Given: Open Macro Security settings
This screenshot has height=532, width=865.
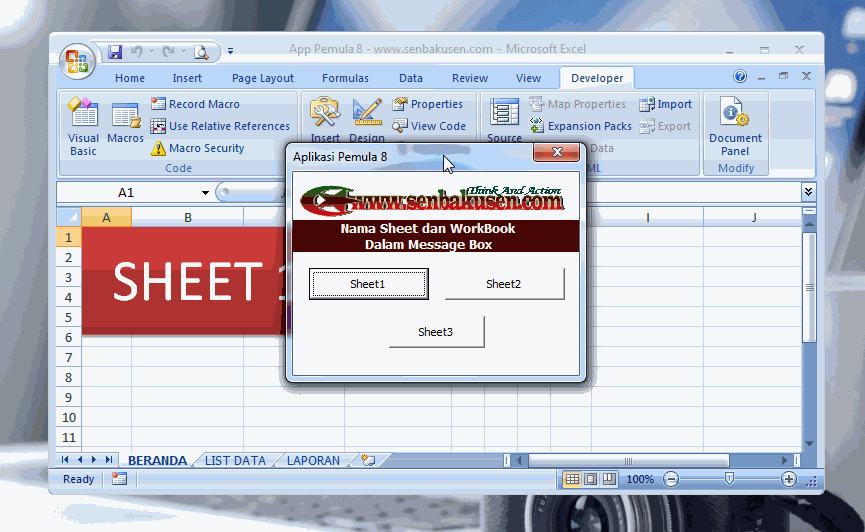Looking at the screenshot, I should click(x=197, y=148).
